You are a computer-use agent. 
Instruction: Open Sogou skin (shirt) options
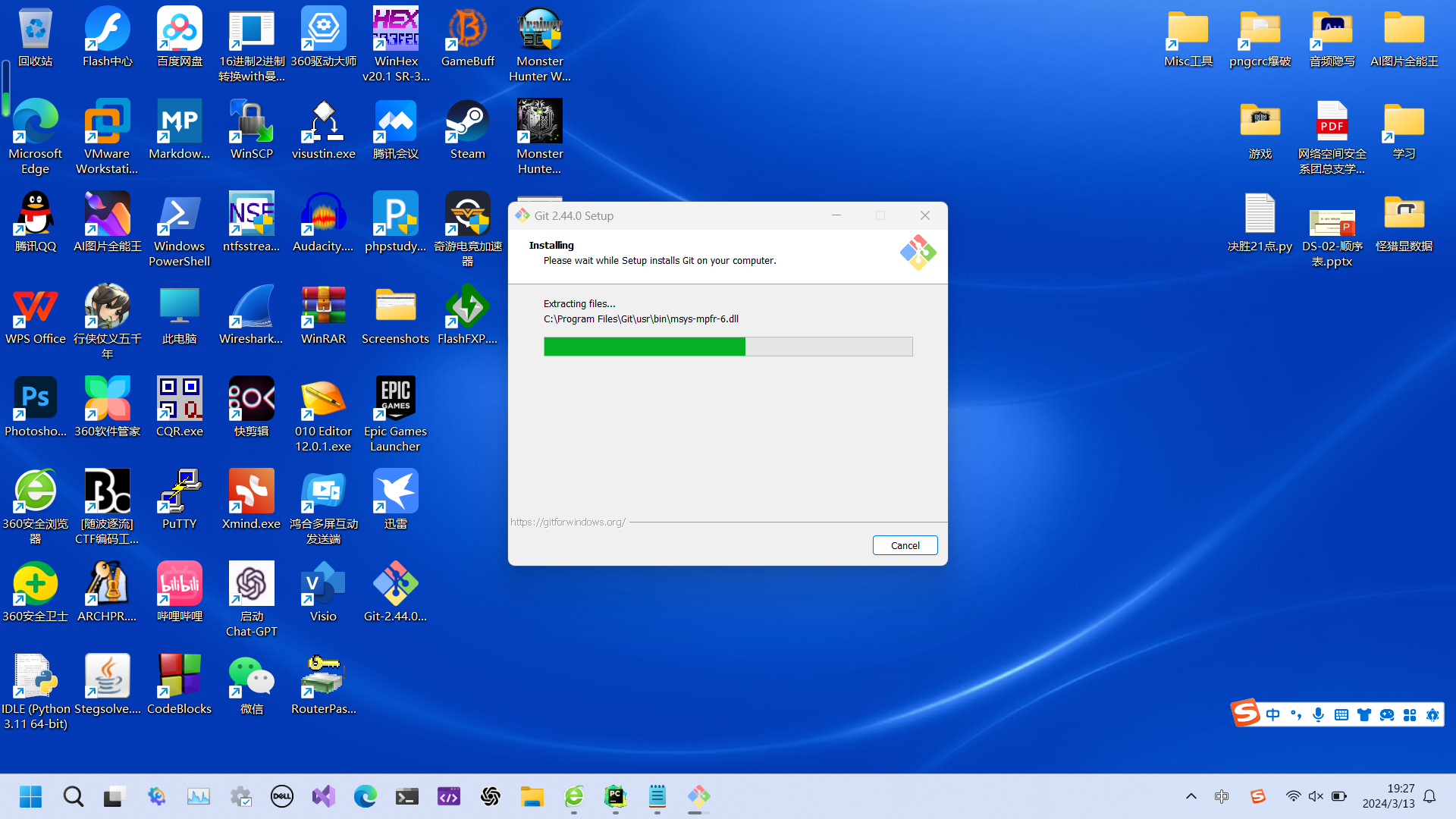(x=1364, y=714)
